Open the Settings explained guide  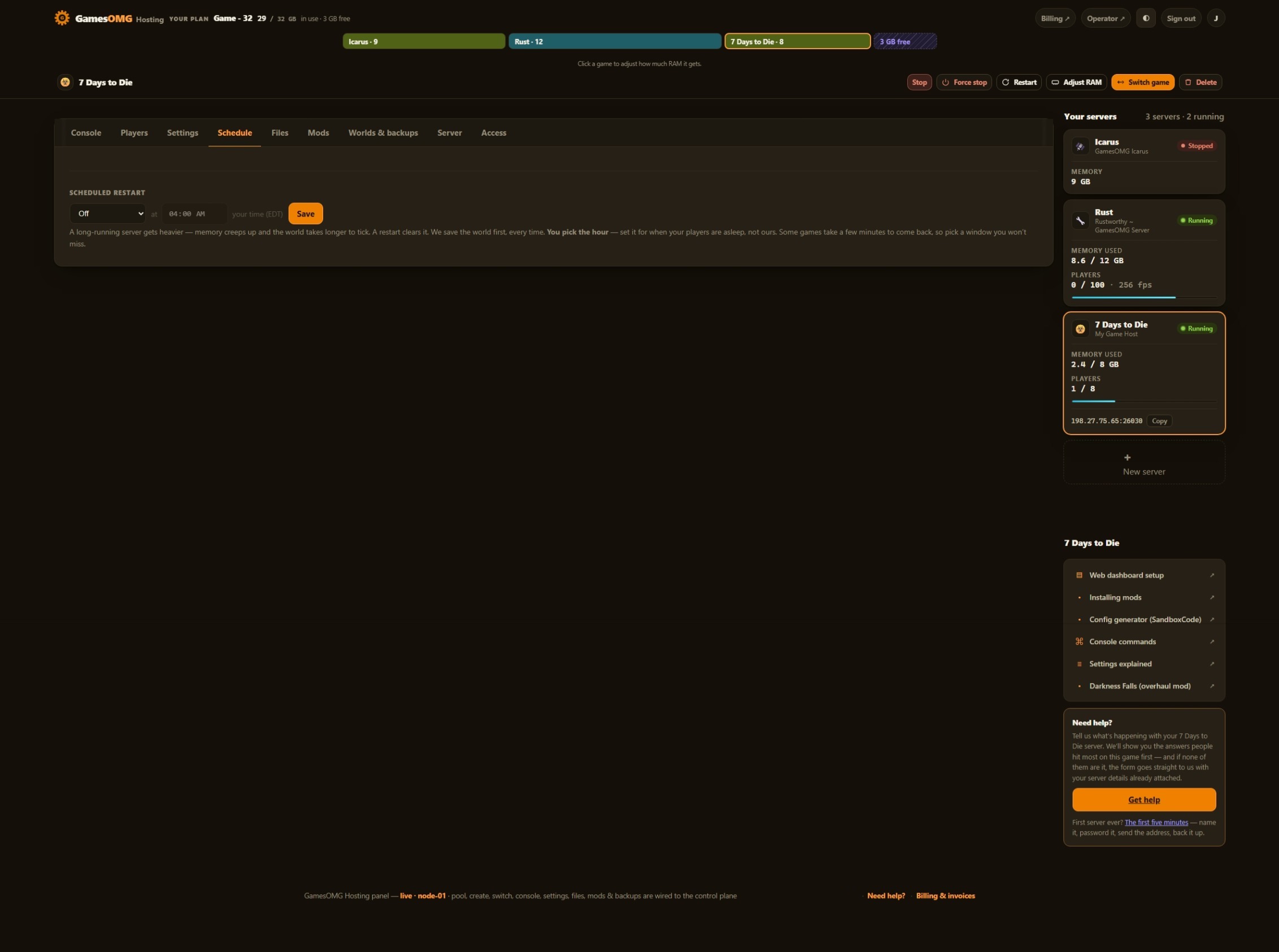pos(1143,664)
